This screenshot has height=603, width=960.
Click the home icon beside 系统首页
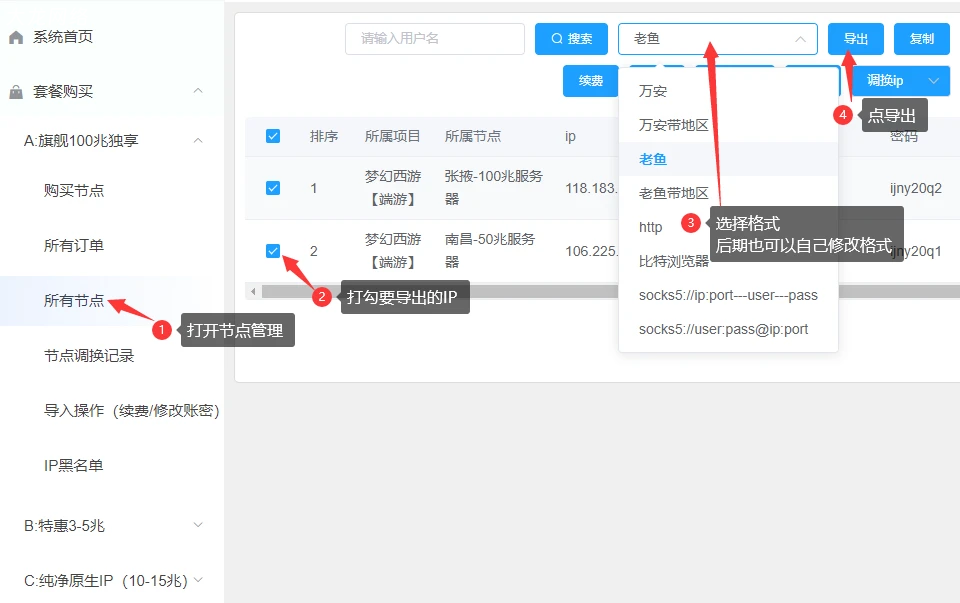(16, 38)
